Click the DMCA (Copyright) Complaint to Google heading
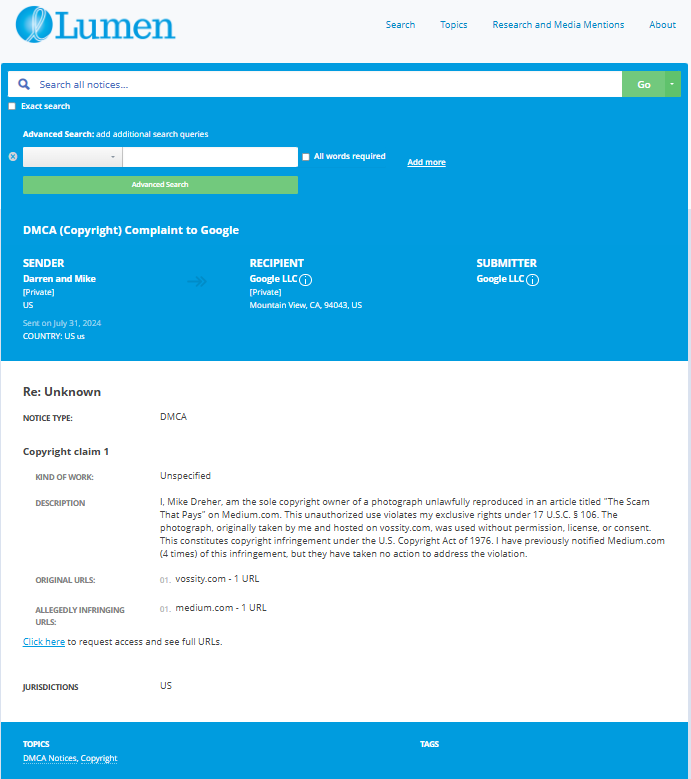This screenshot has height=779, width=691. click(131, 230)
